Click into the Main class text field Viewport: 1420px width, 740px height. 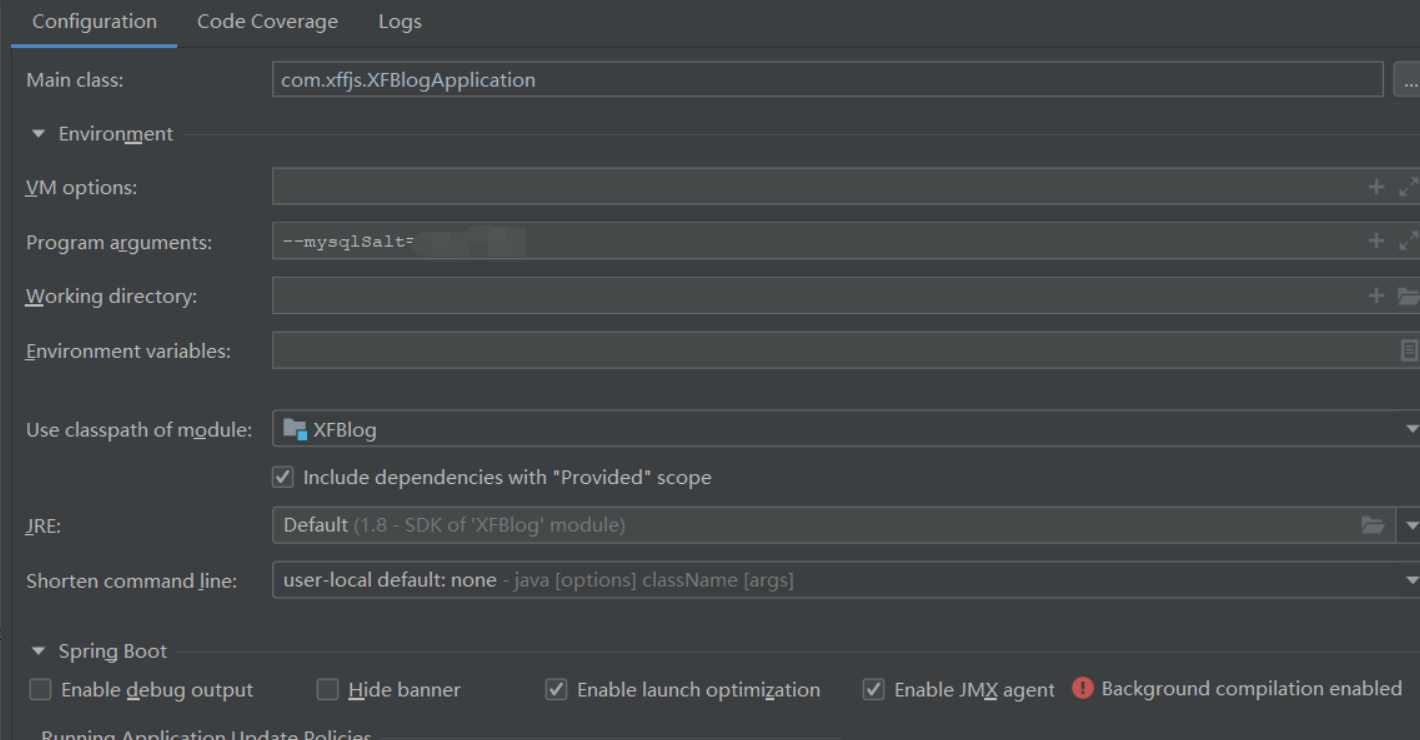coord(826,80)
